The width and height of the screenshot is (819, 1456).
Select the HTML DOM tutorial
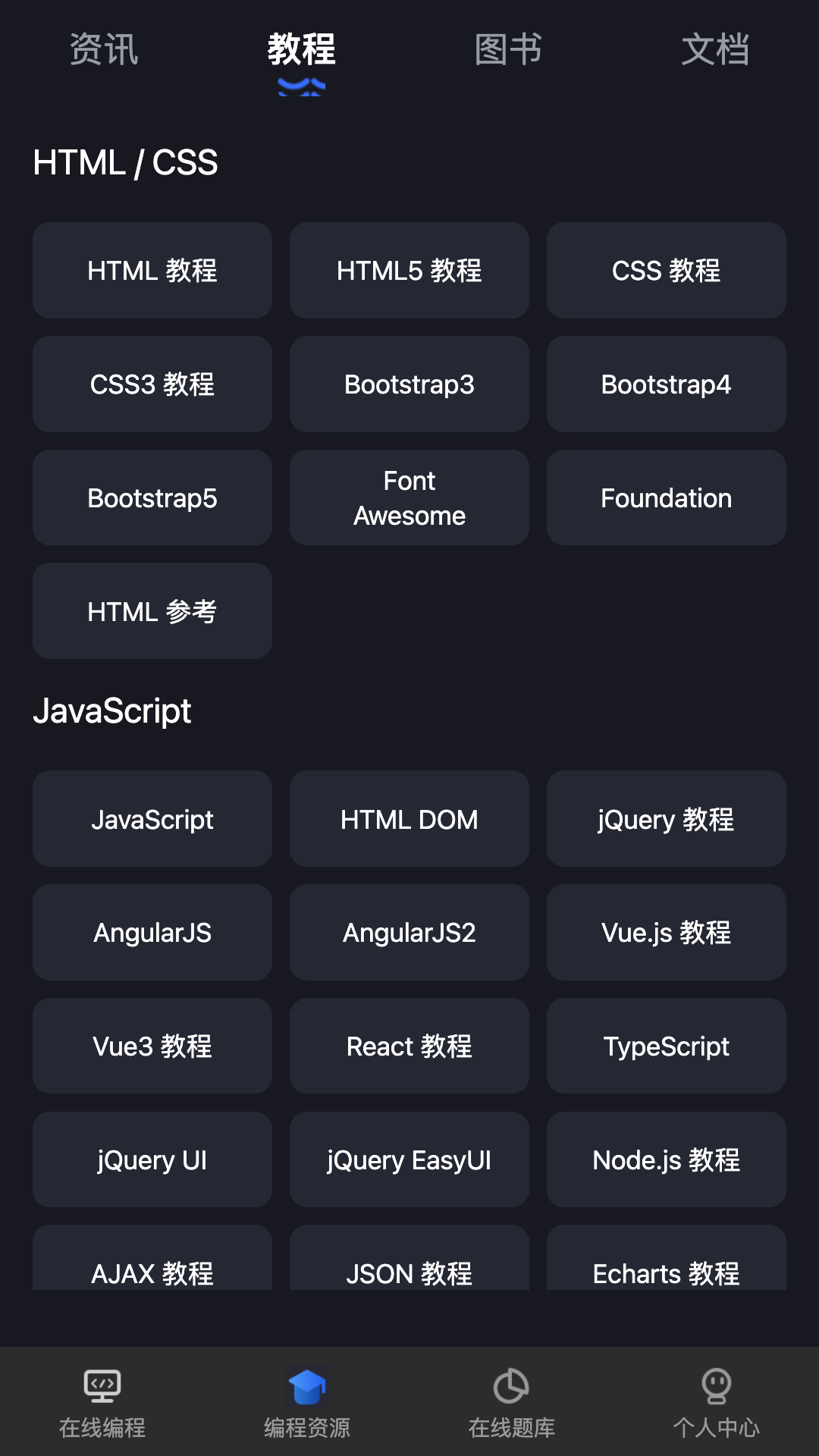pyautogui.click(x=409, y=819)
